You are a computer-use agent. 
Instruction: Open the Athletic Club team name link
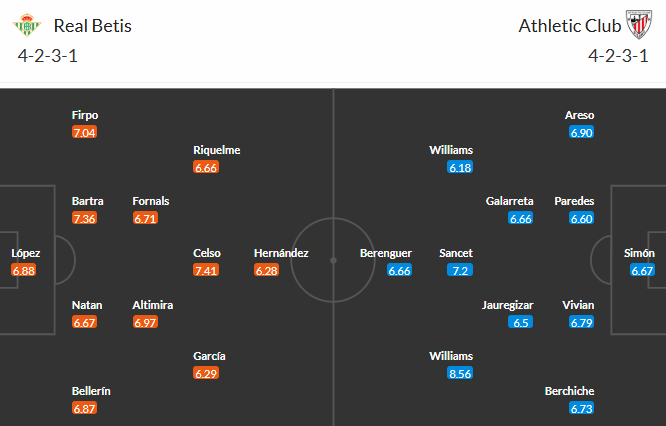tap(565, 26)
